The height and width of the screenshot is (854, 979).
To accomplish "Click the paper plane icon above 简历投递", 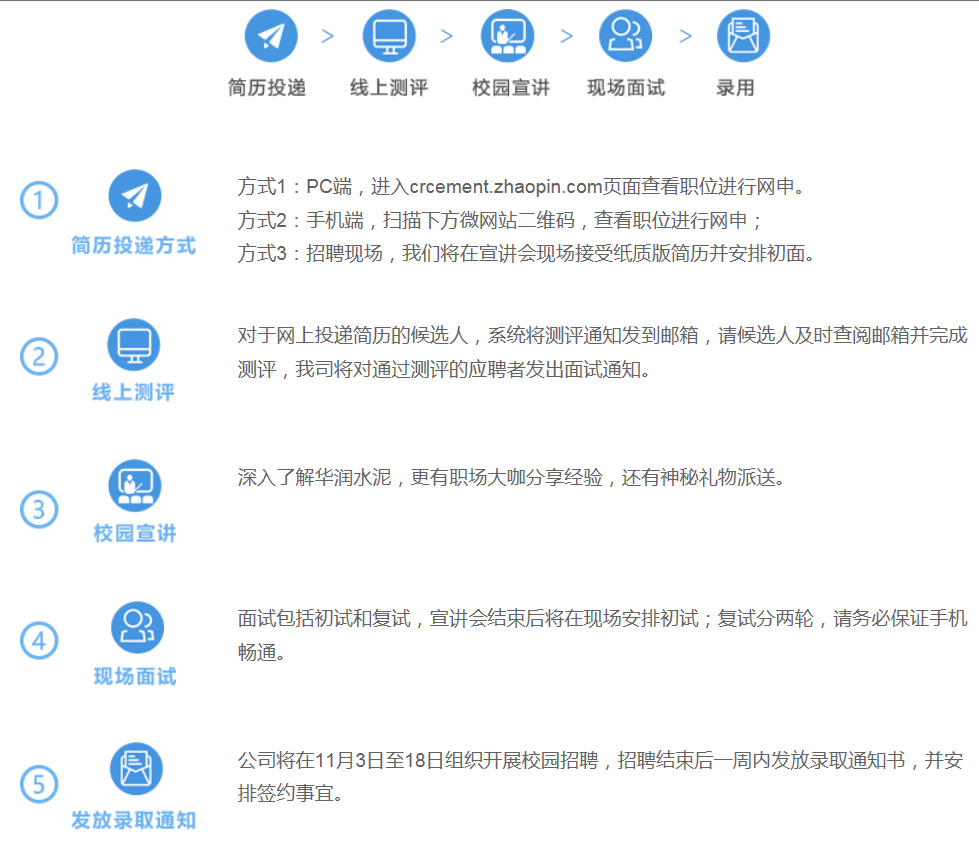I will (271, 37).
